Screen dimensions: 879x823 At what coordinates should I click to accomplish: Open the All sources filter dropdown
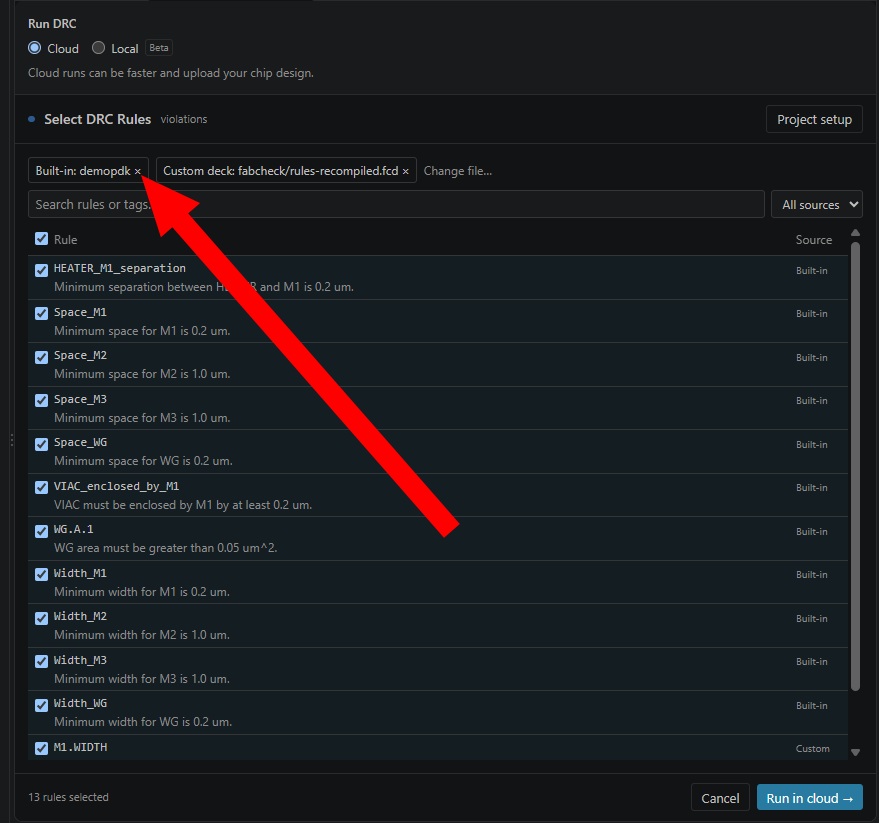click(817, 205)
